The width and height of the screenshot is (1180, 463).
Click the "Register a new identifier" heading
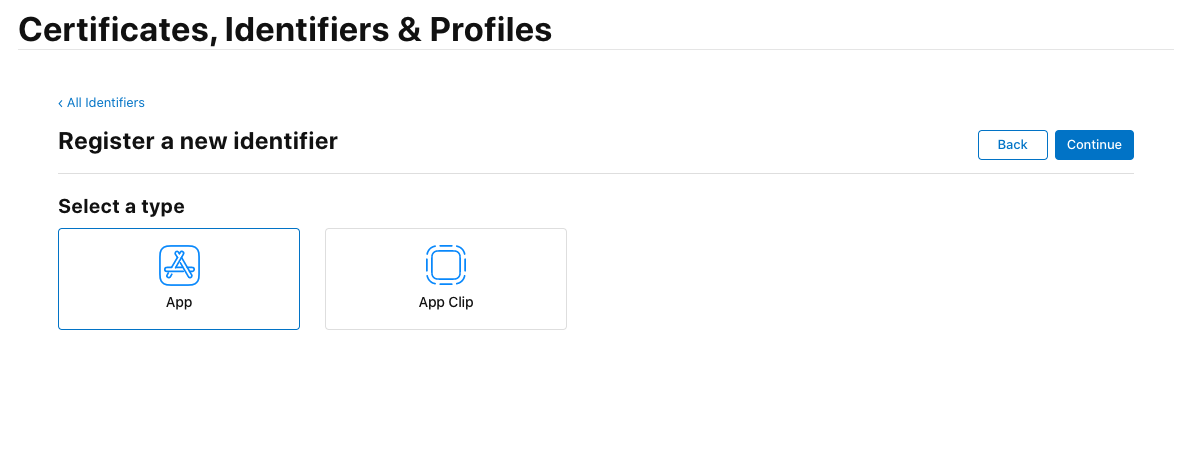198,142
